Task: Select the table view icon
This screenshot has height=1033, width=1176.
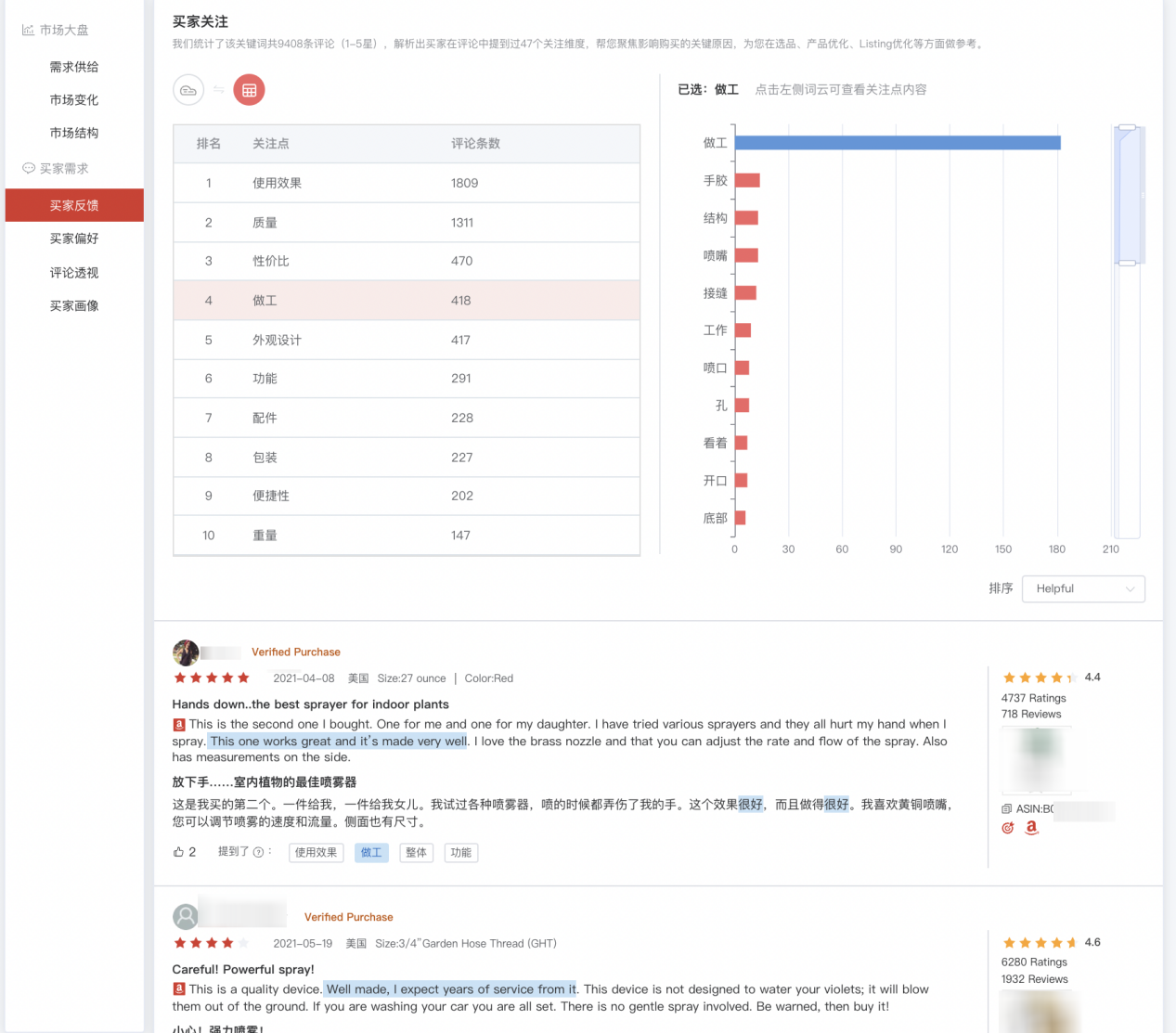Action: coord(249,90)
